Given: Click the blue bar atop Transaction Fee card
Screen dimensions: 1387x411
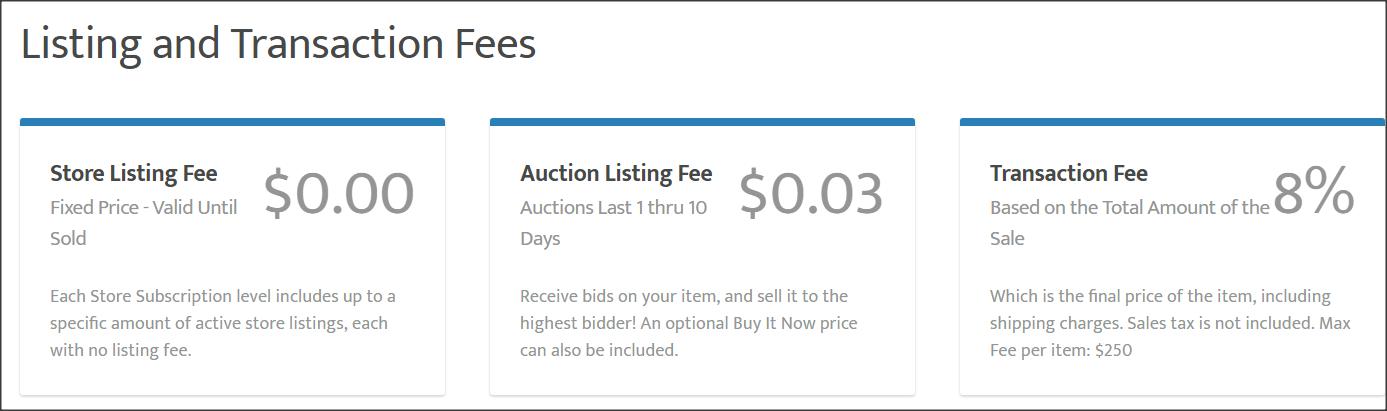Looking at the screenshot, I should click(x=1172, y=122).
